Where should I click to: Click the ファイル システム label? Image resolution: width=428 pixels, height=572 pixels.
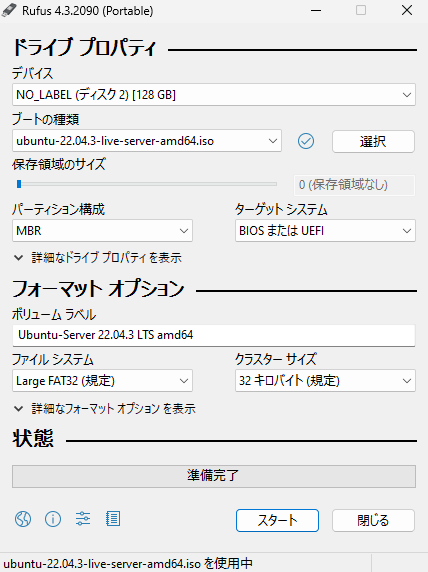coord(53,360)
